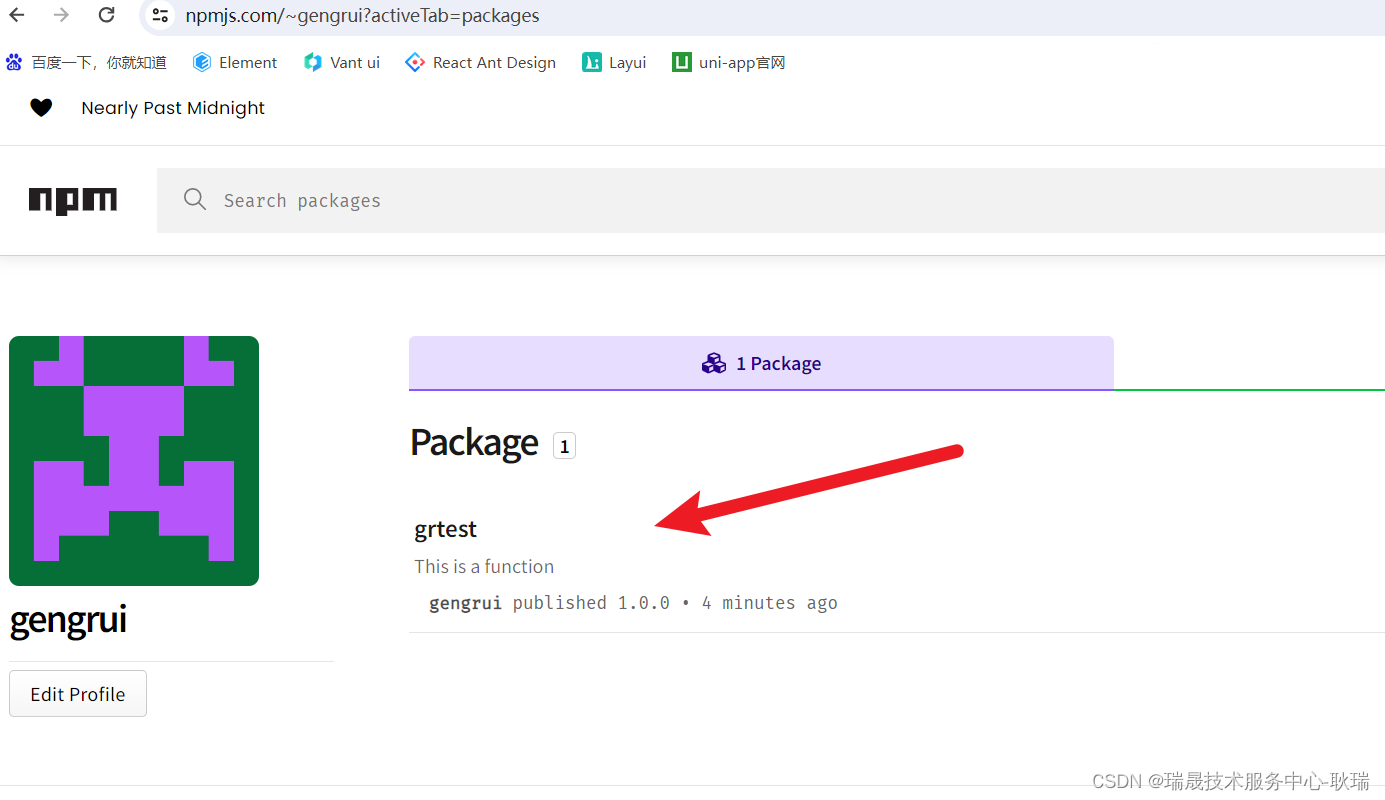The height and width of the screenshot is (800, 1385).
Task: Focus the Search packages field
Action: click(771, 200)
